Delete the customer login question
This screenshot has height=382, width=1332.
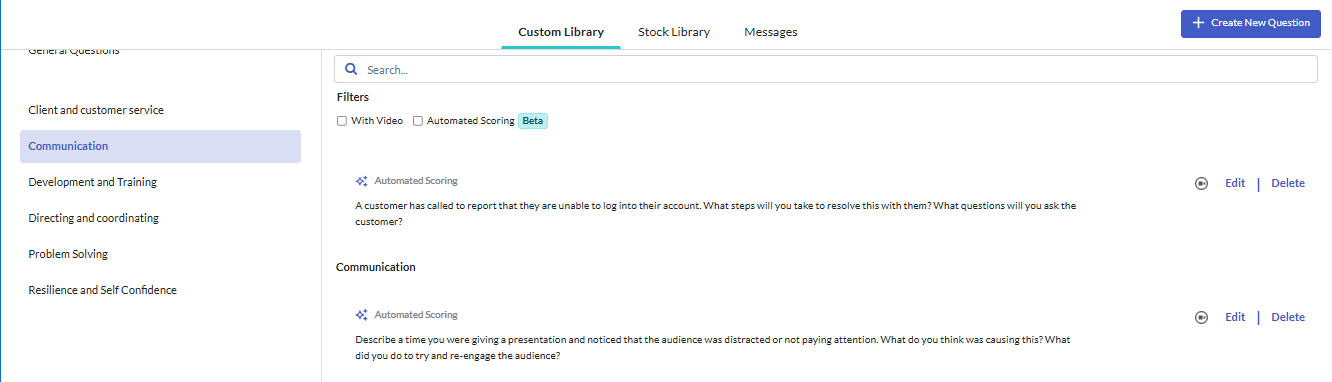(x=1288, y=183)
